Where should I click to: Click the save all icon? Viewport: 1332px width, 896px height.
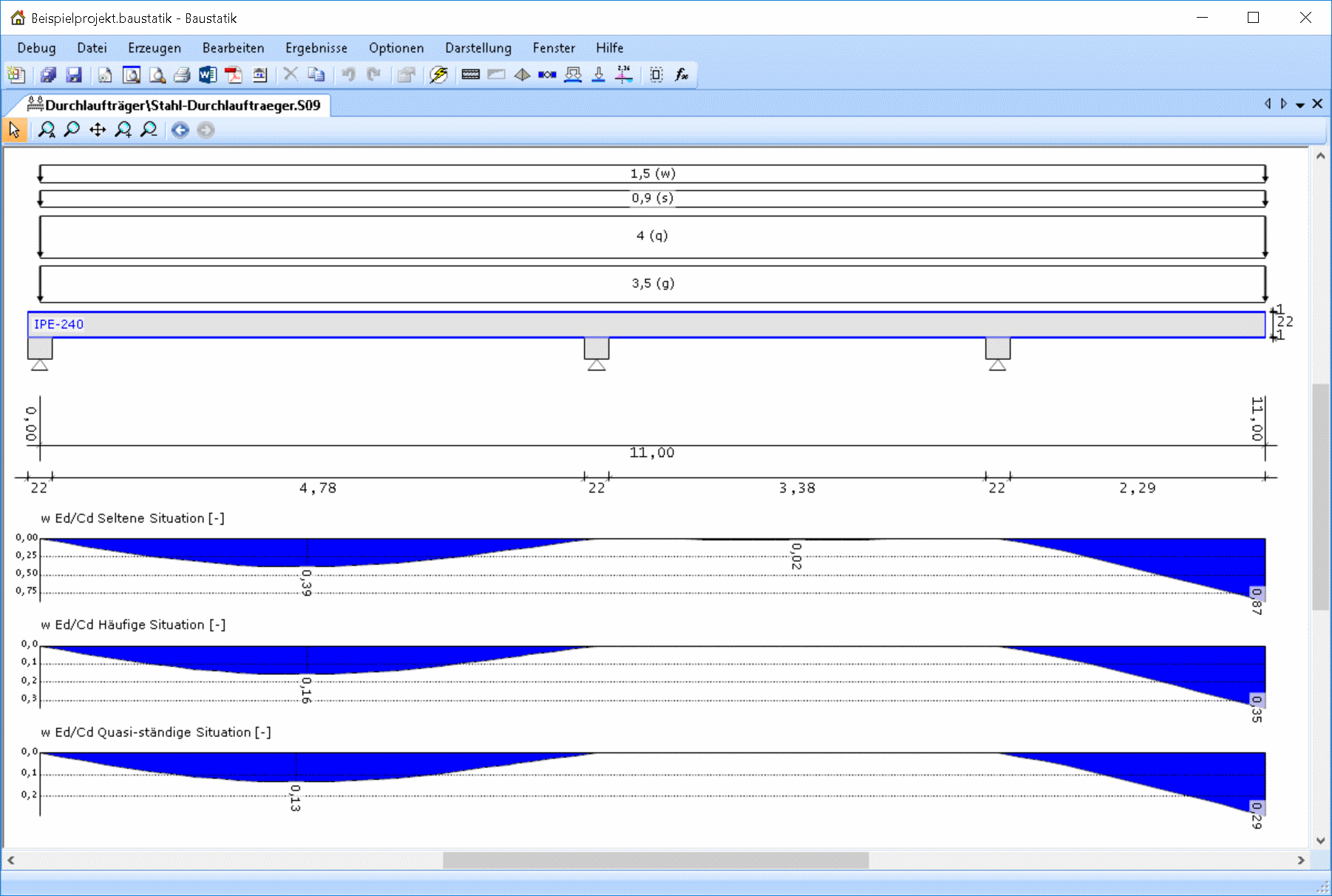tap(49, 75)
